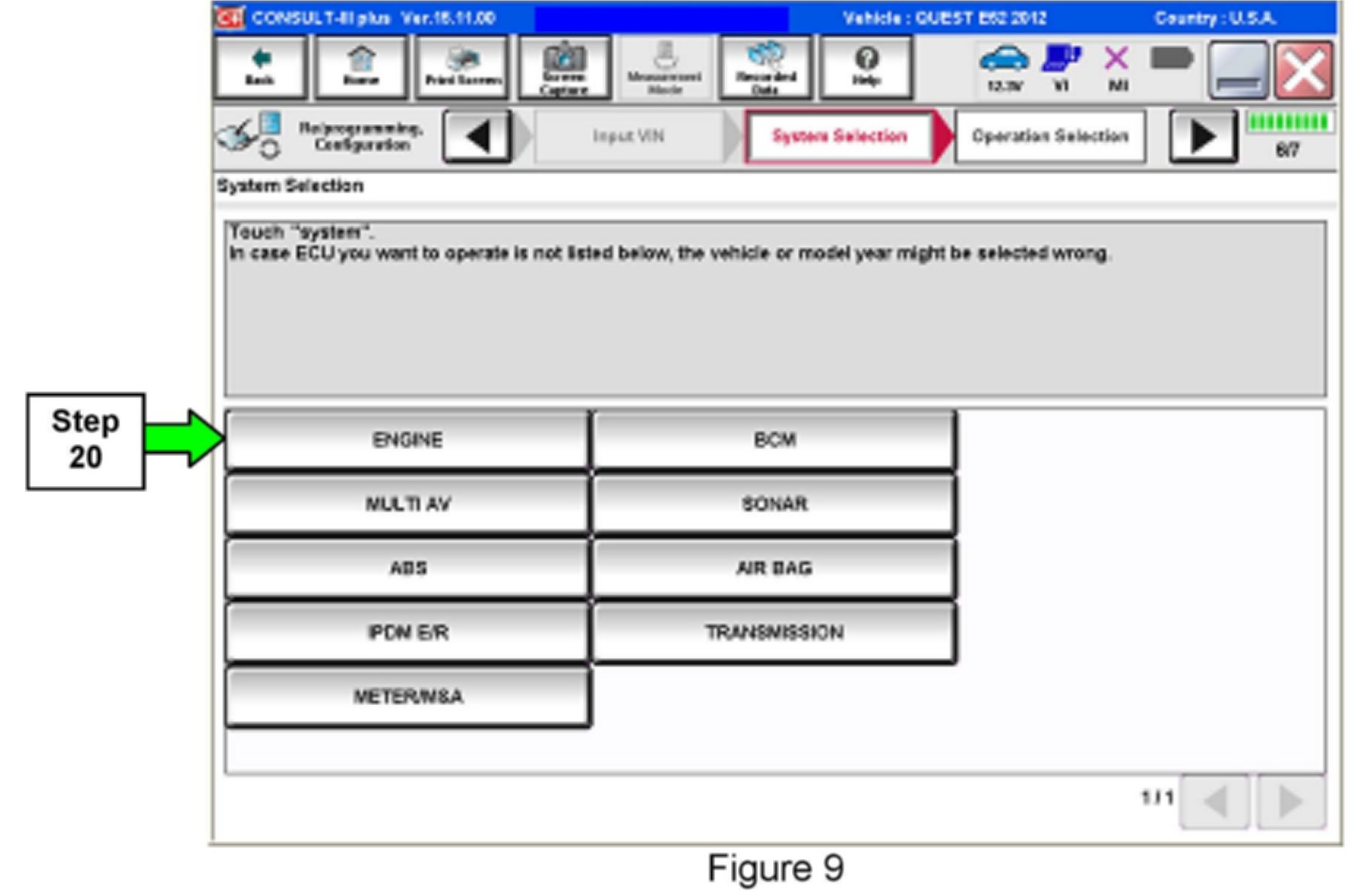Click the MI disconnected status icon
The image size is (1368, 896).
1116,66
